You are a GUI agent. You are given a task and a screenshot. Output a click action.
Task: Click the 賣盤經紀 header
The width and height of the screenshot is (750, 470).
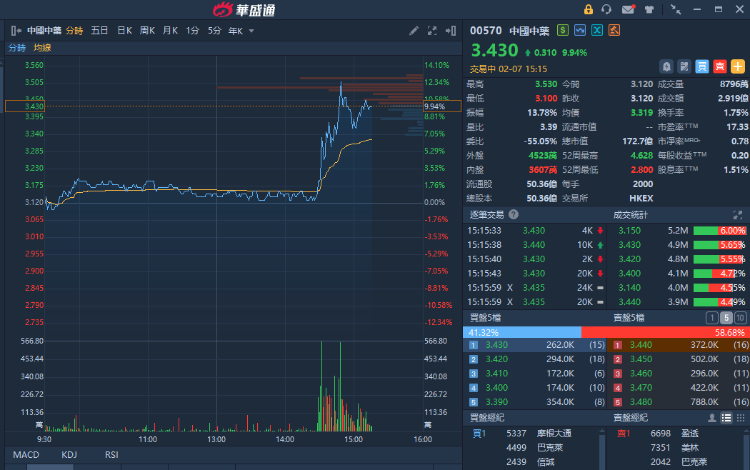(x=630, y=418)
